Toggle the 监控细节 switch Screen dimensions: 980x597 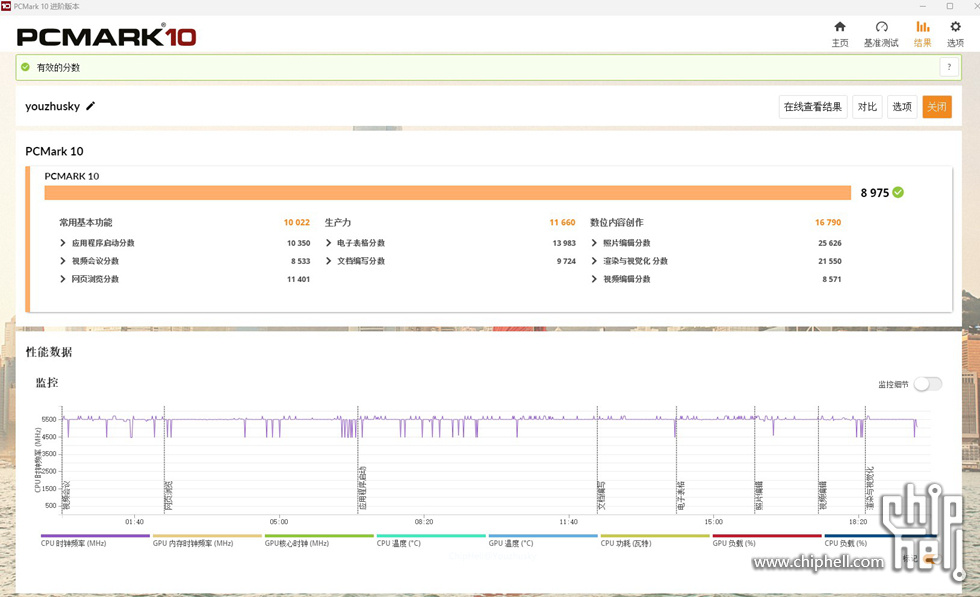coord(928,384)
